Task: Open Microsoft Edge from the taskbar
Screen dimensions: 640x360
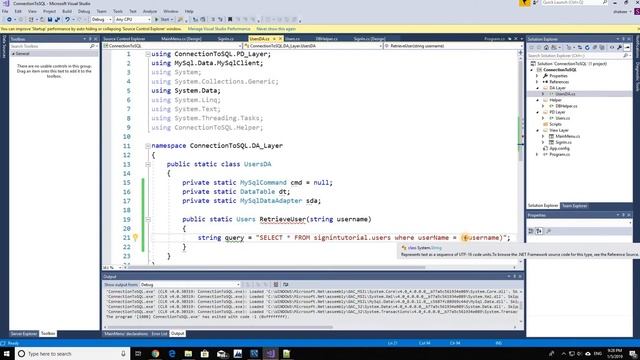Action: coord(172,353)
